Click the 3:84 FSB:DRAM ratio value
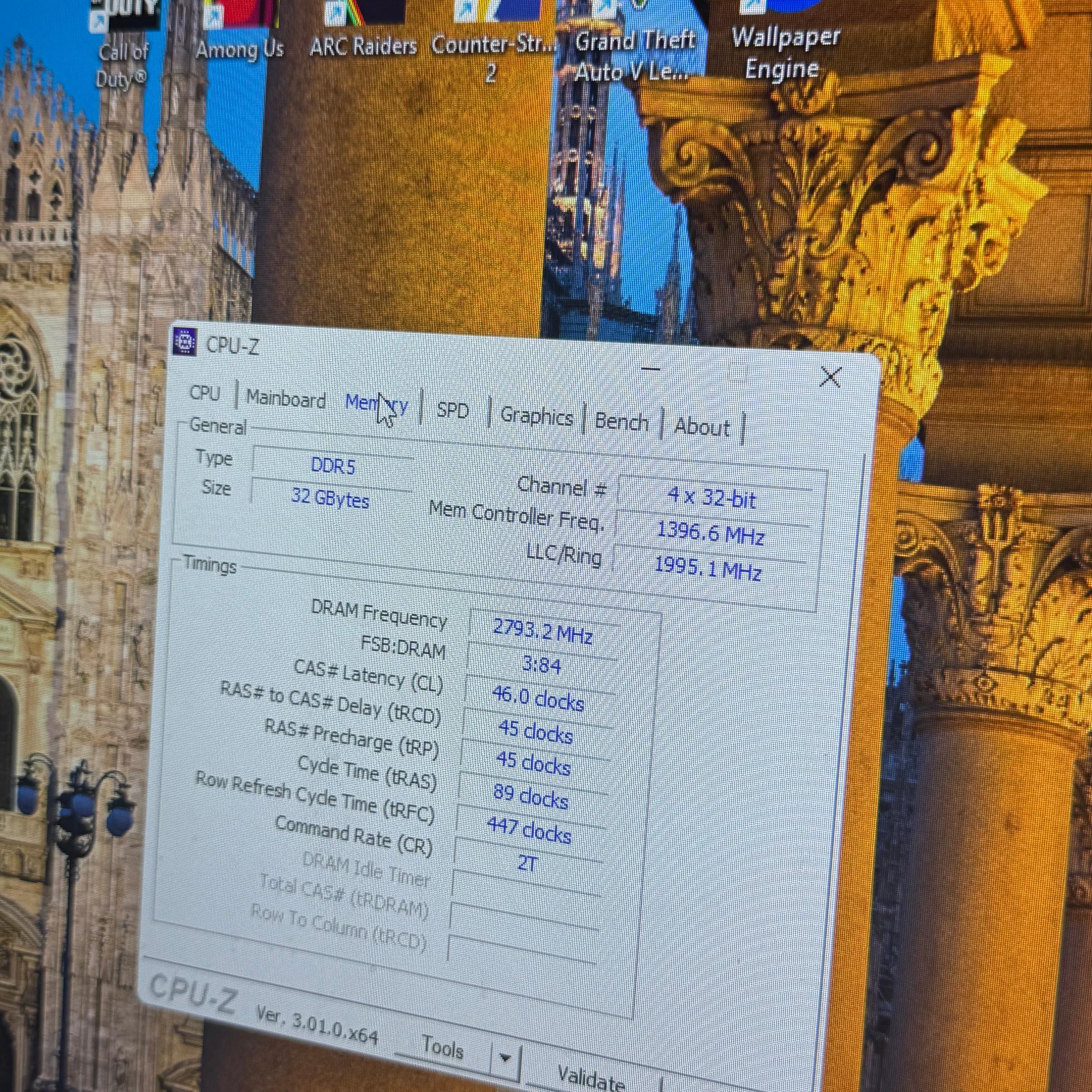Image resolution: width=1092 pixels, height=1092 pixels. 541,665
